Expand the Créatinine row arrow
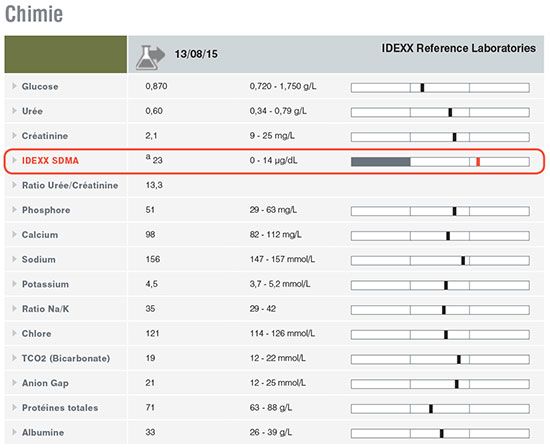The height and width of the screenshot is (448, 550). click(x=14, y=135)
